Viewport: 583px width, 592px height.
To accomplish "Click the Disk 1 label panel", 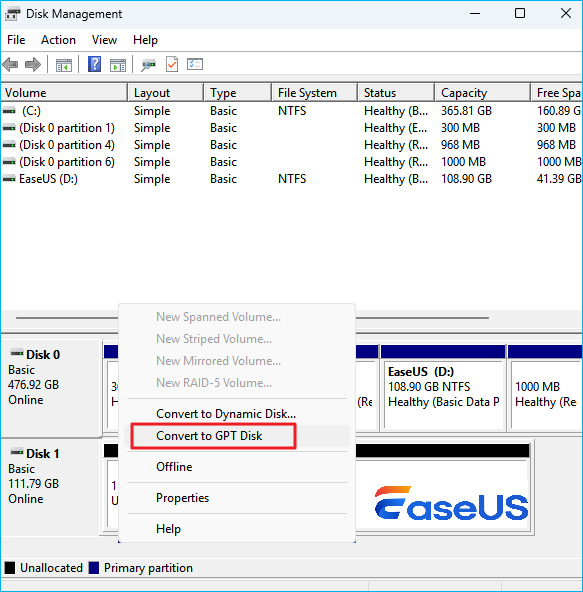I will pyautogui.click(x=51, y=487).
